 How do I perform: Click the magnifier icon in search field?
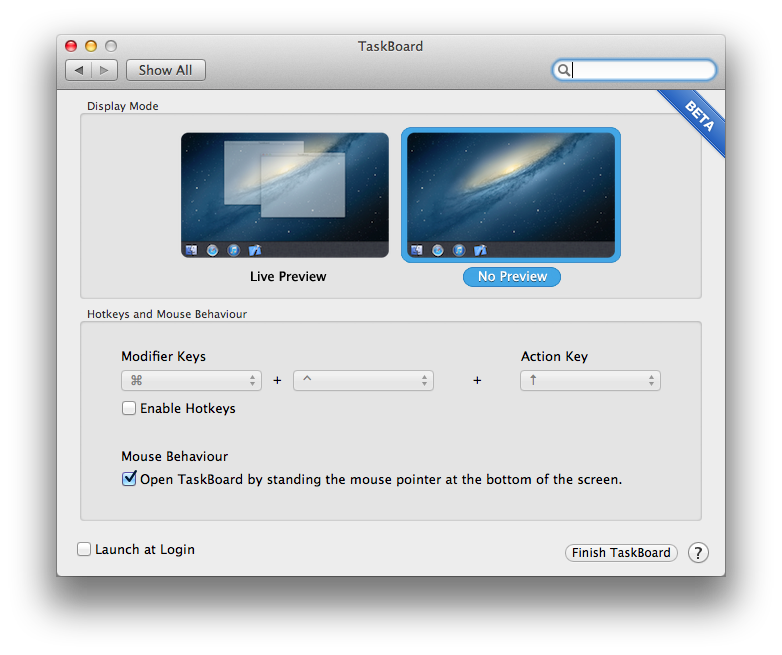pyautogui.click(x=564, y=70)
